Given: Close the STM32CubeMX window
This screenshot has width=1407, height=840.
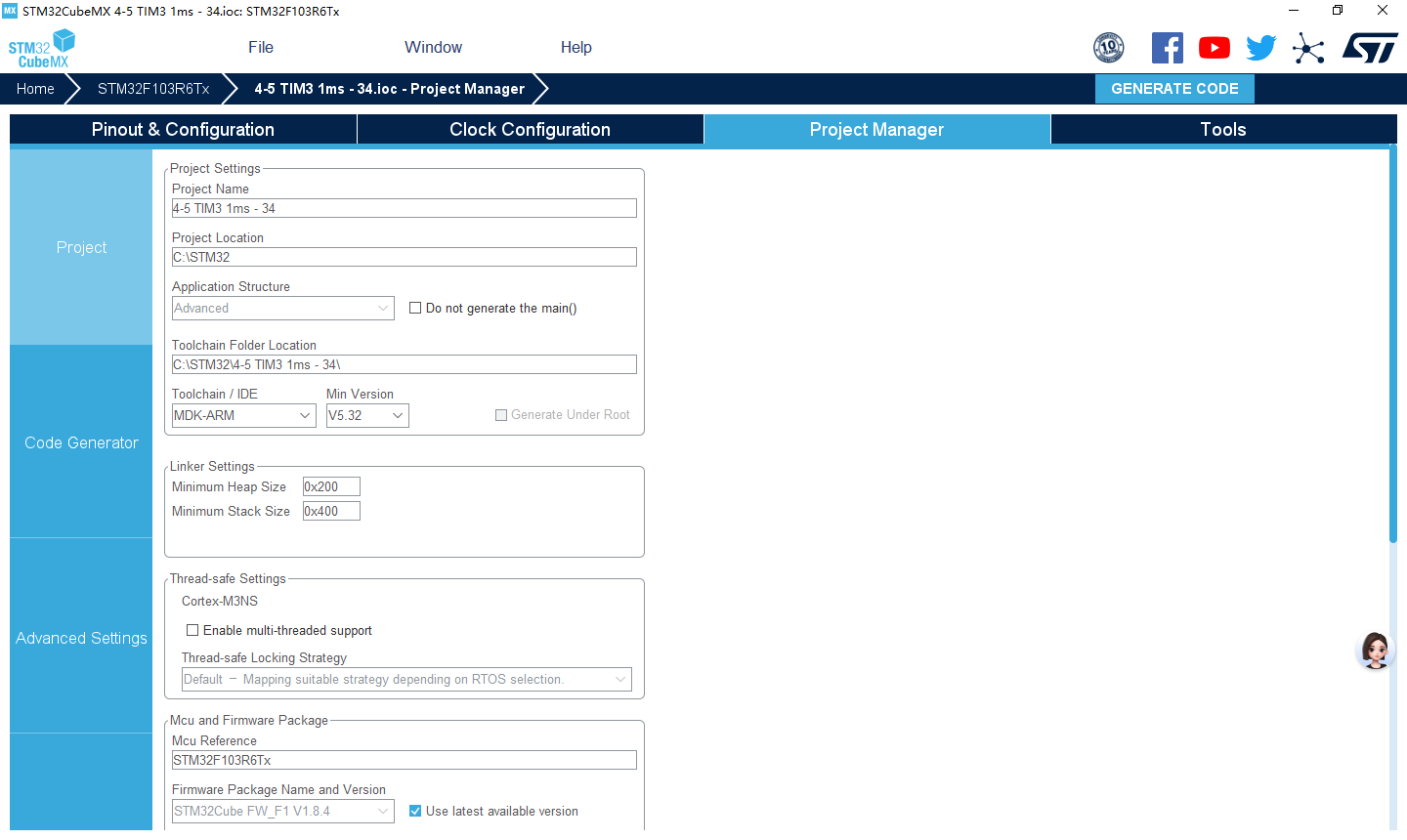Looking at the screenshot, I should (1383, 11).
